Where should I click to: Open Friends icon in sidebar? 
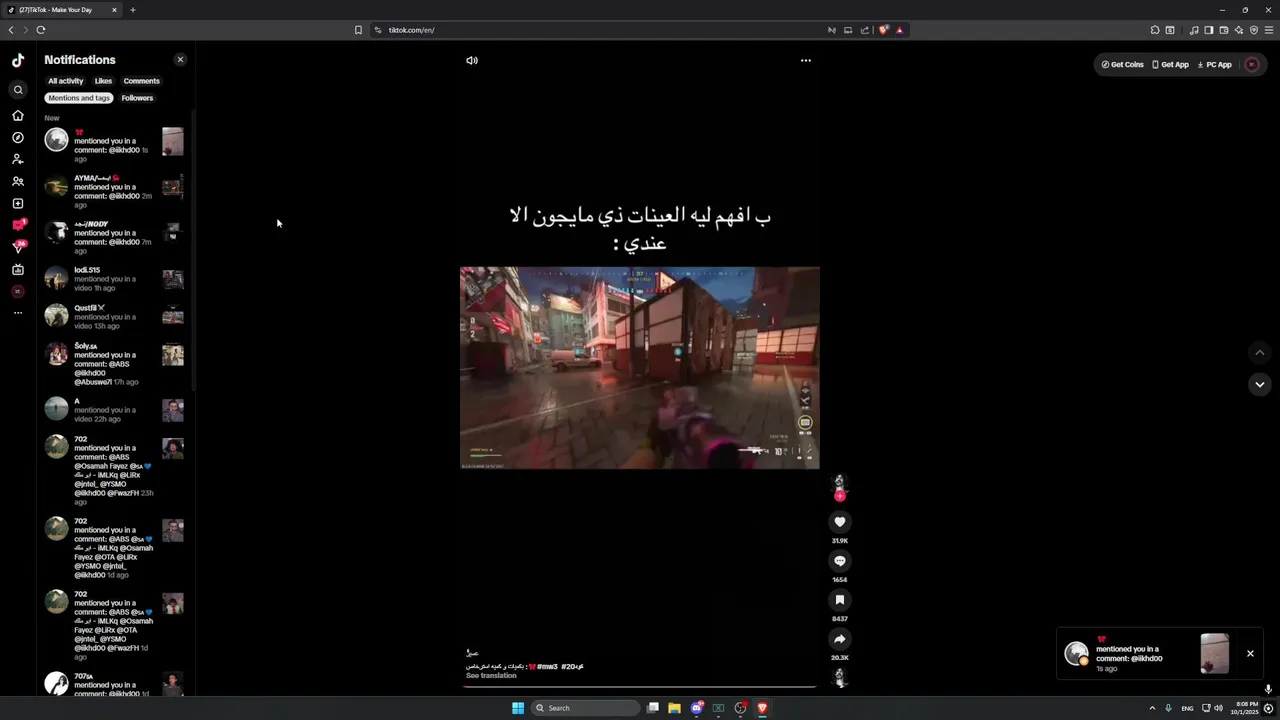click(18, 181)
